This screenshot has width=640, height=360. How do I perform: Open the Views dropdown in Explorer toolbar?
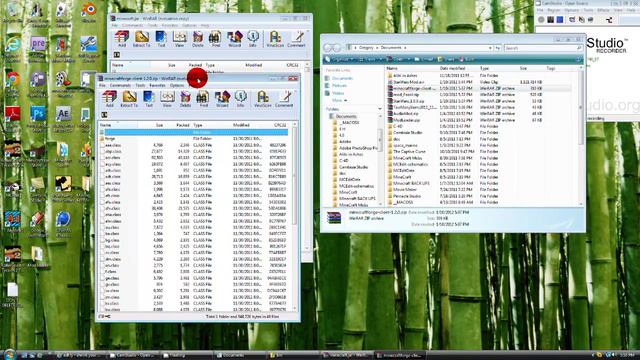[370, 60]
